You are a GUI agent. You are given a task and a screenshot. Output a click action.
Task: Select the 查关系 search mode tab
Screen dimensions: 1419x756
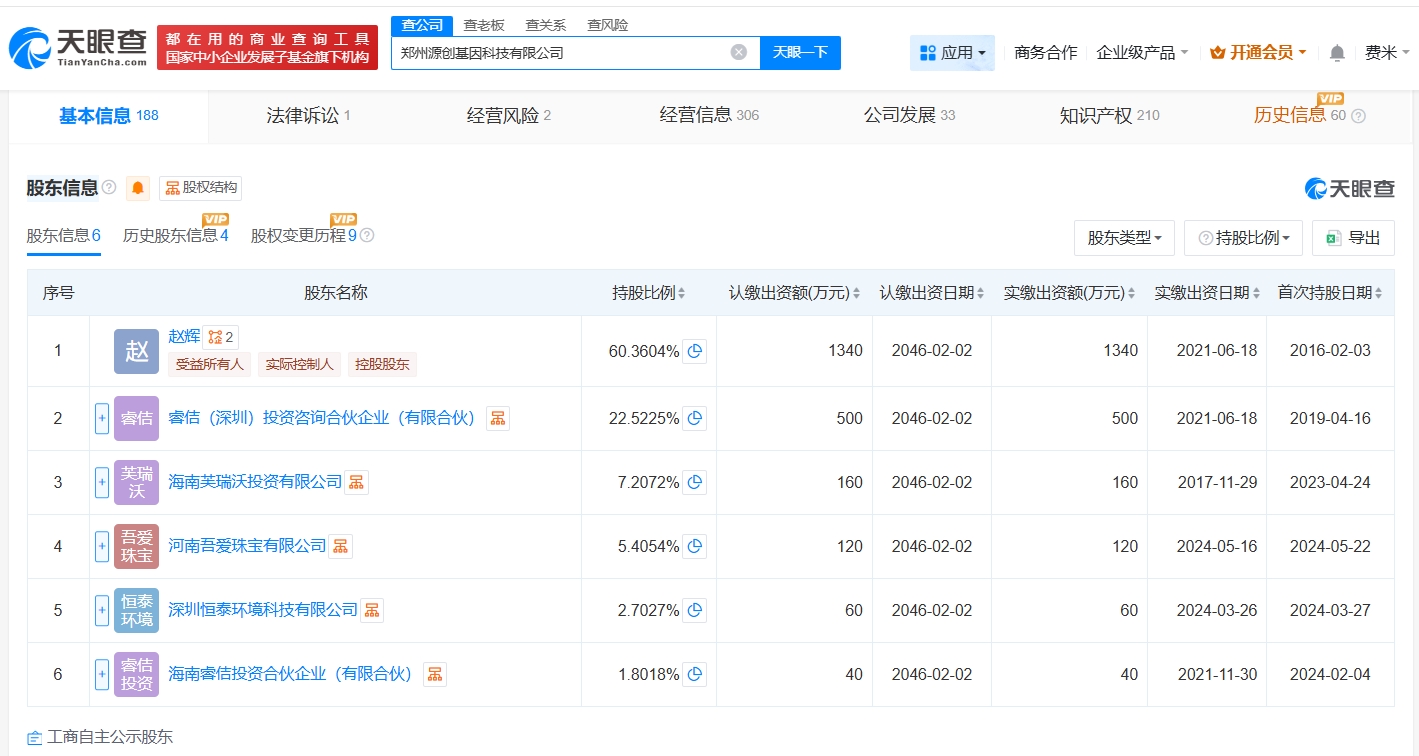click(546, 25)
